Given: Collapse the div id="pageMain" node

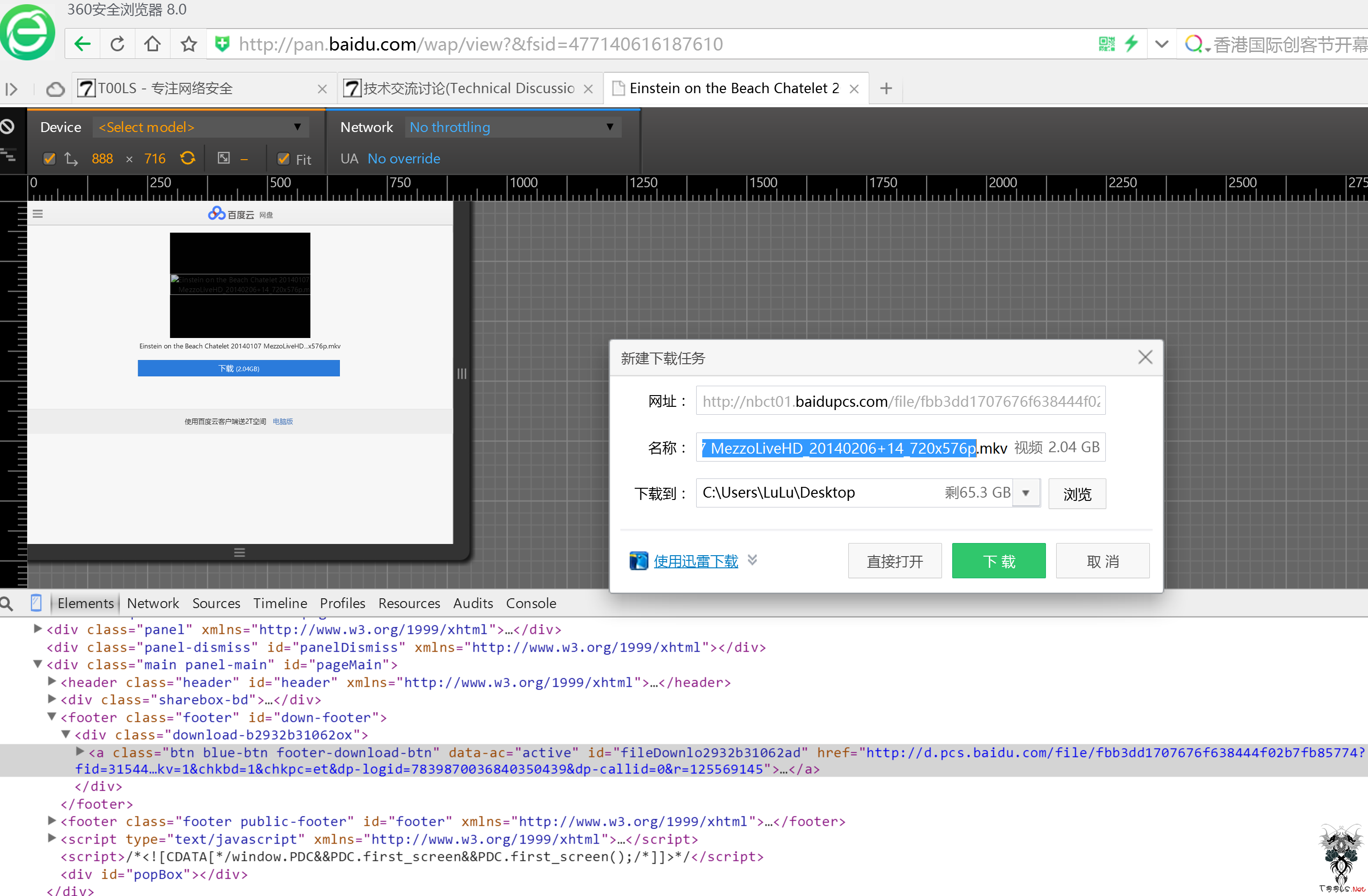Looking at the screenshot, I should pyautogui.click(x=38, y=664).
